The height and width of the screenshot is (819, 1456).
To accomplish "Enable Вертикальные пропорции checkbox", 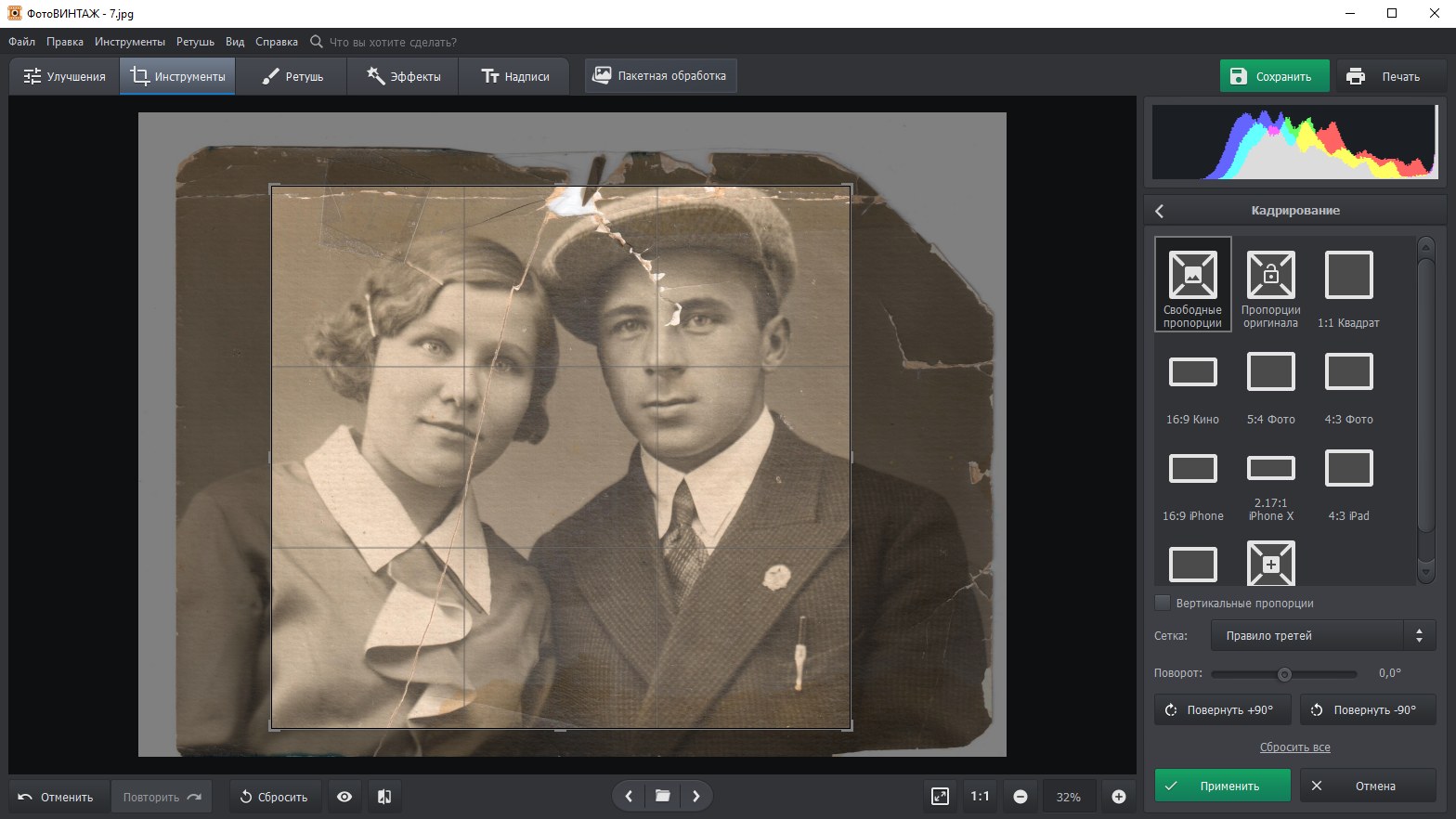I will (x=1163, y=603).
